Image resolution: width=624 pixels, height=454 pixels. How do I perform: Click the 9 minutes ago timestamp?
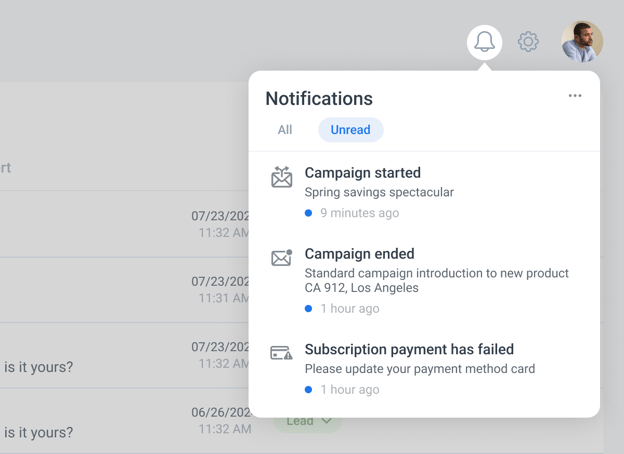pyautogui.click(x=359, y=213)
